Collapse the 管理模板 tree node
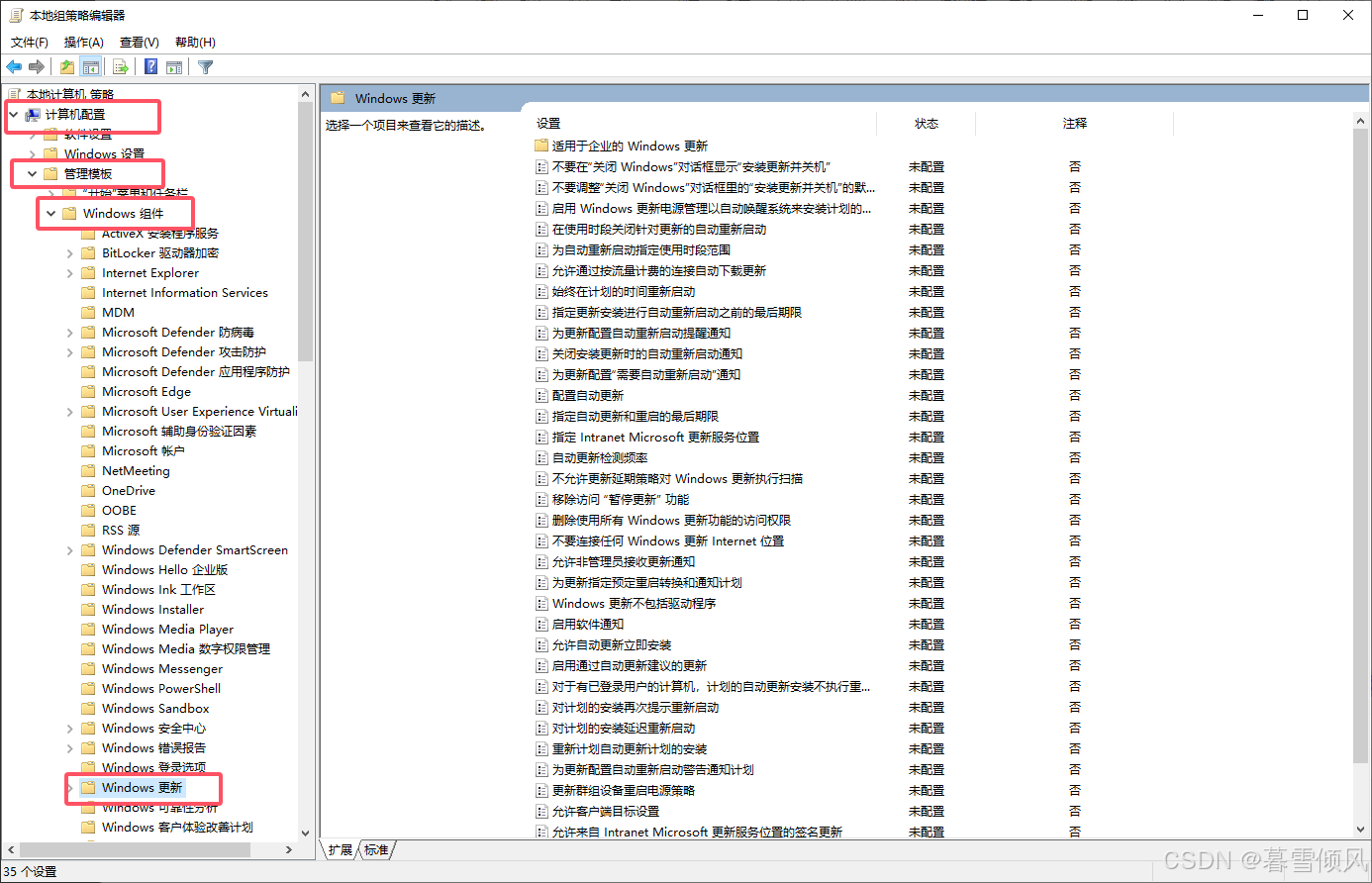This screenshot has width=1372, height=883. pos(32,174)
